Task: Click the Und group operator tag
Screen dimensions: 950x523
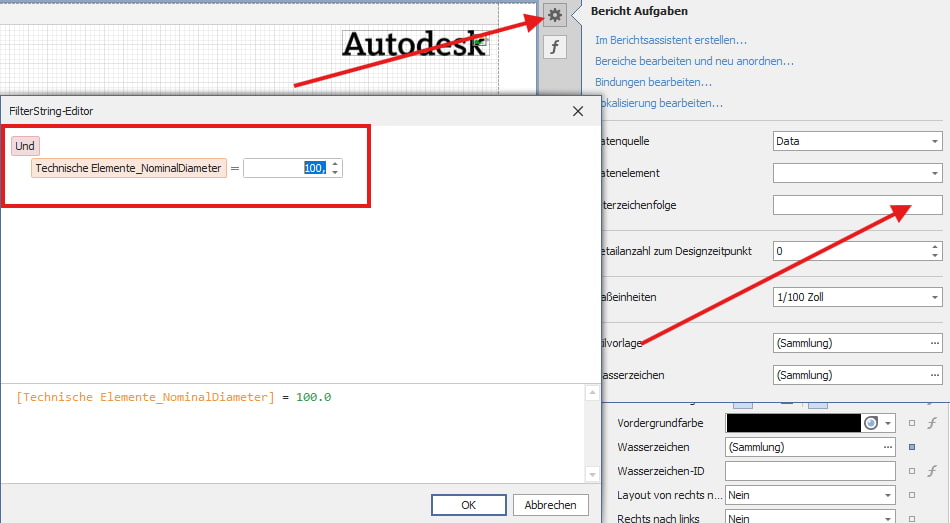Action: [x=25, y=146]
